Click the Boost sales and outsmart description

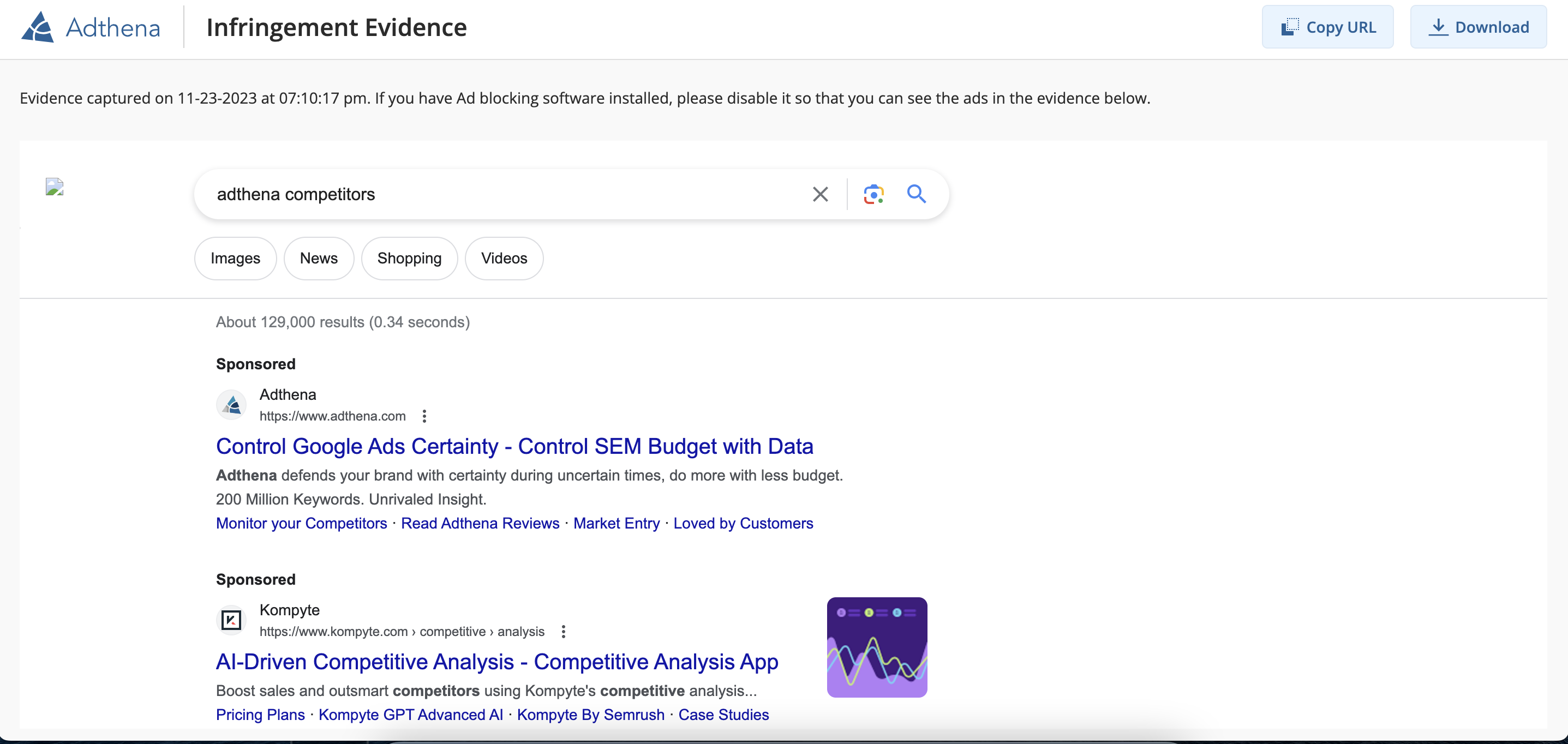click(x=486, y=691)
